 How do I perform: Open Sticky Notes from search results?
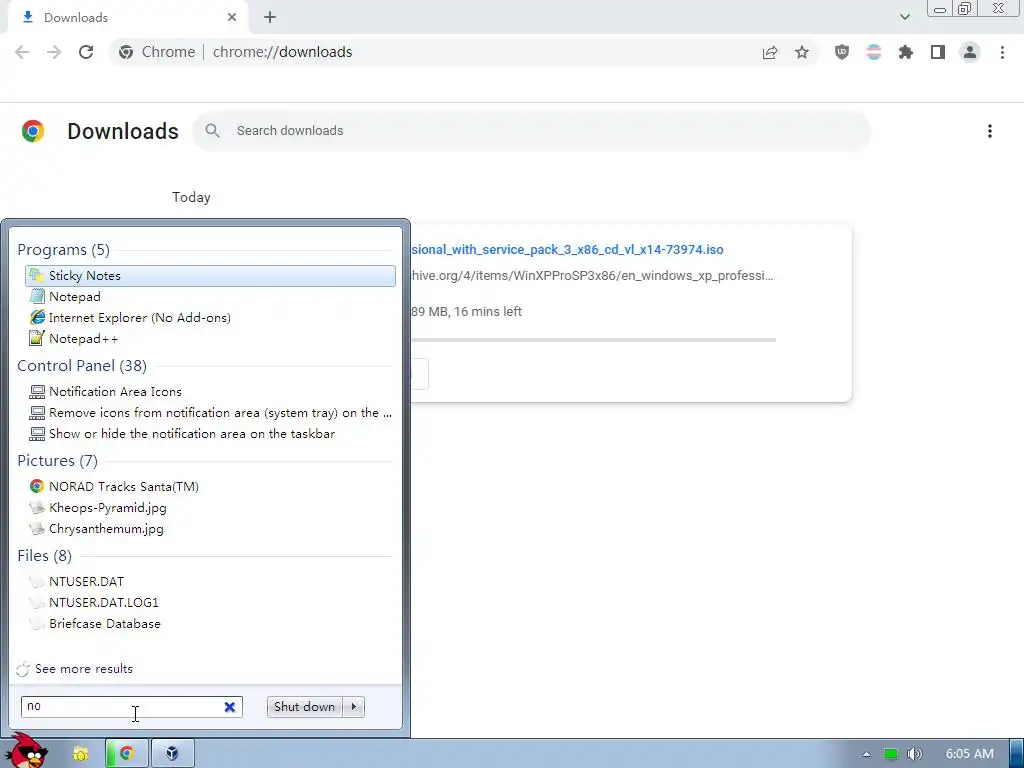point(210,276)
